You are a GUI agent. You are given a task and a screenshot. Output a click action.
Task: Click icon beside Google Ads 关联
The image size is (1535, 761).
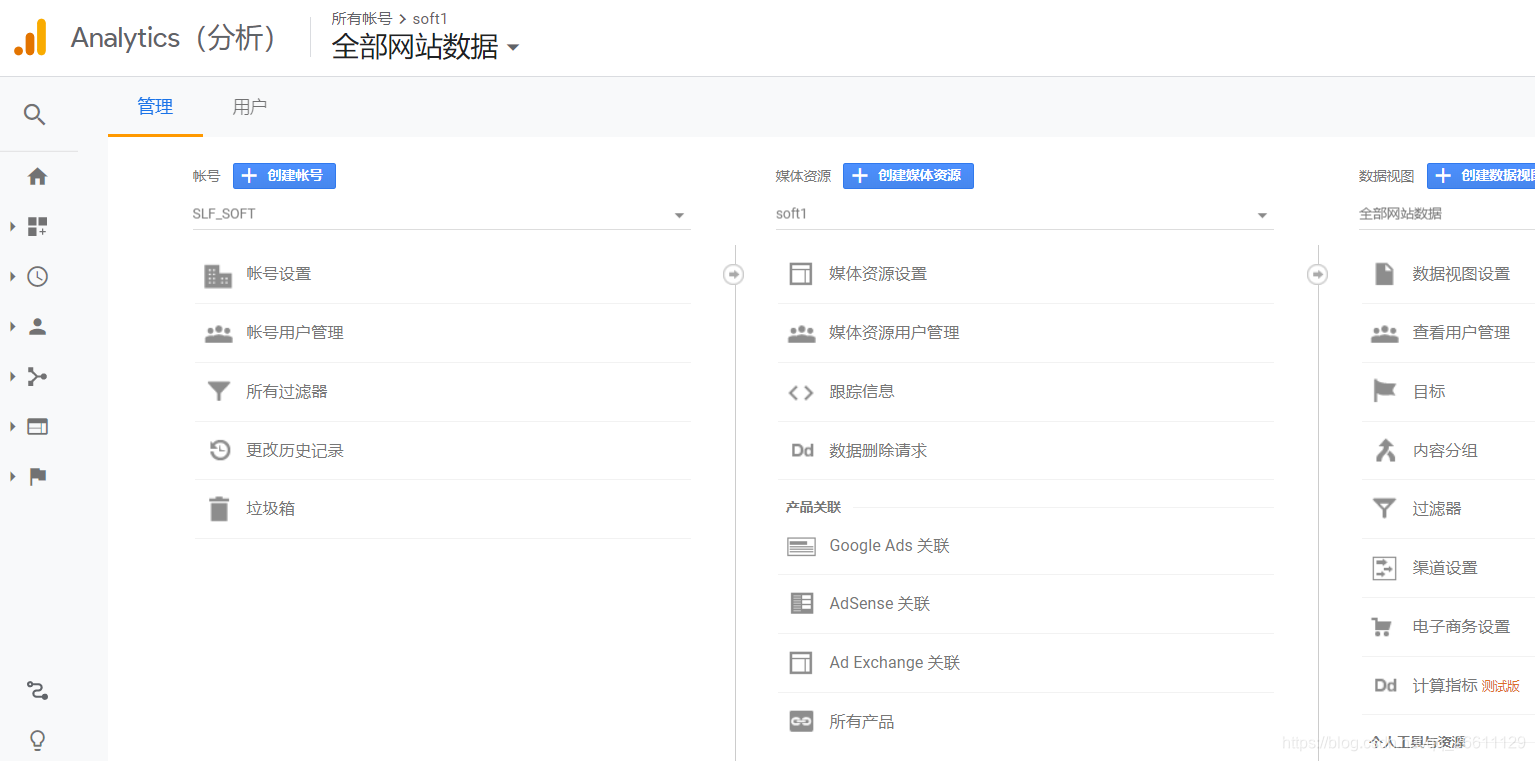pyautogui.click(x=801, y=546)
